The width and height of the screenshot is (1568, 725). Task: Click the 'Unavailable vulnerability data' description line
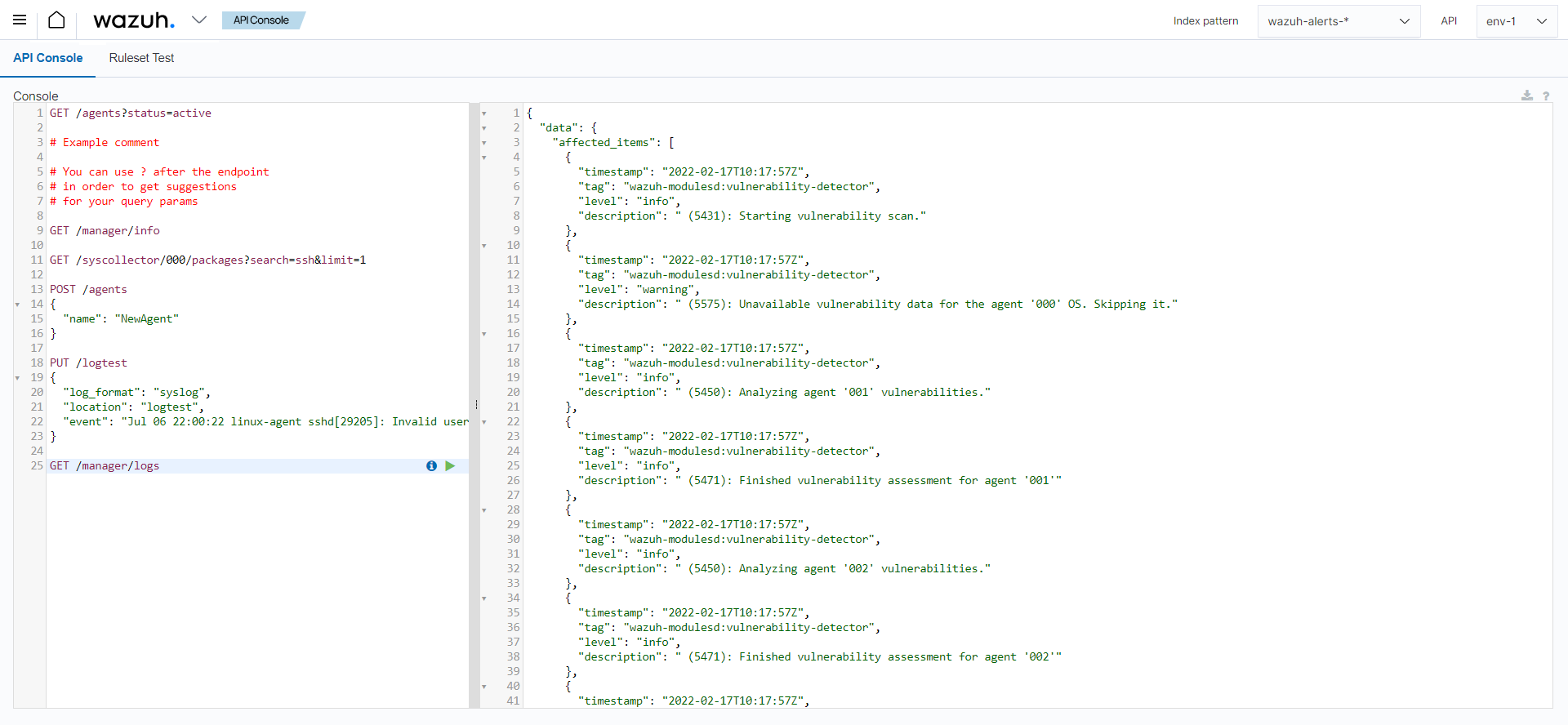coord(878,305)
